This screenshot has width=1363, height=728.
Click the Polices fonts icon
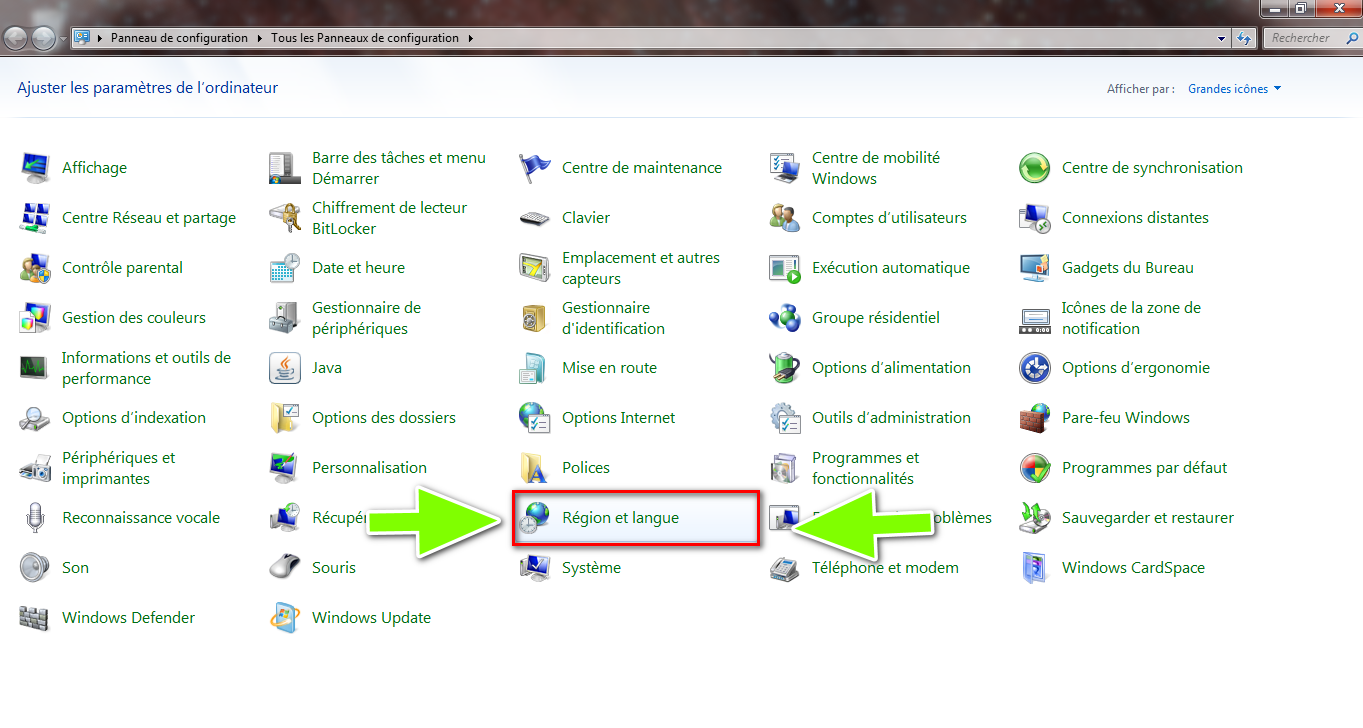[x=535, y=468]
